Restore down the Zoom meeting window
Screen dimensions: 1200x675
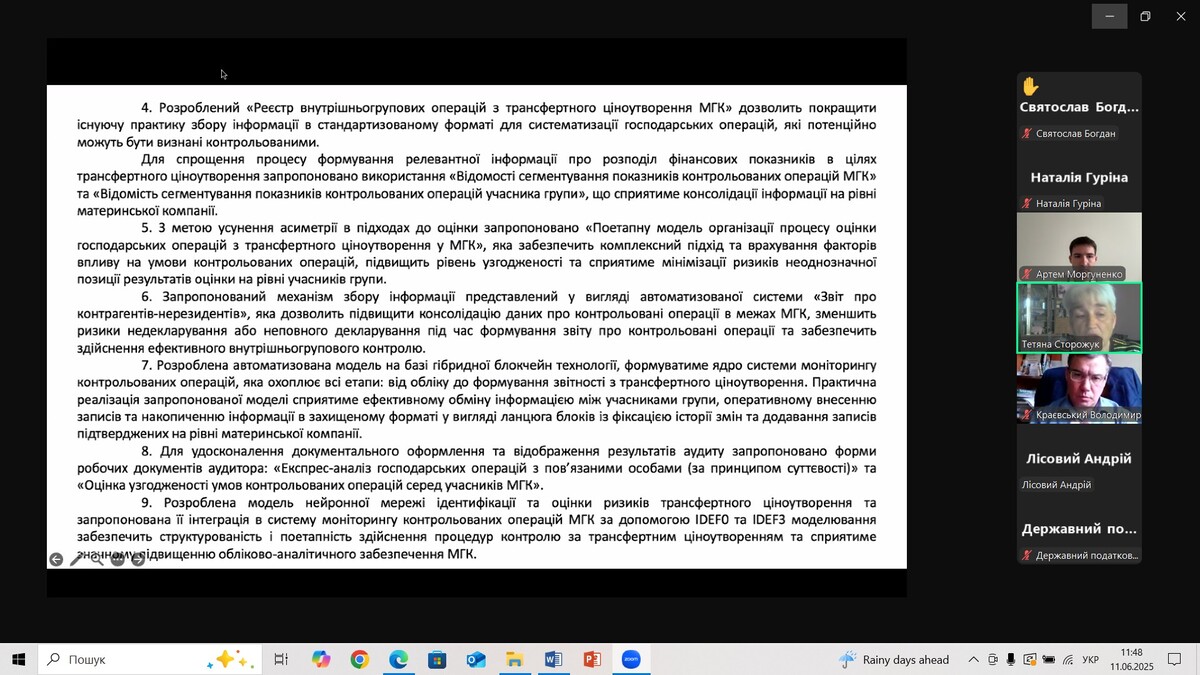coord(1145,16)
